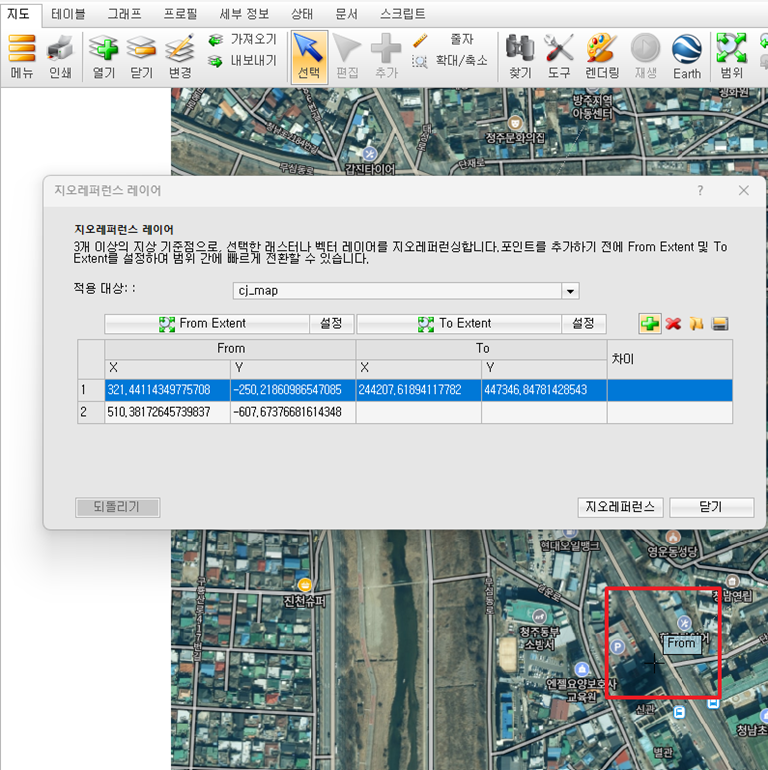This screenshot has height=770, width=768.
Task: Click empty To Y cell in row 2
Action: pyautogui.click(x=545, y=412)
